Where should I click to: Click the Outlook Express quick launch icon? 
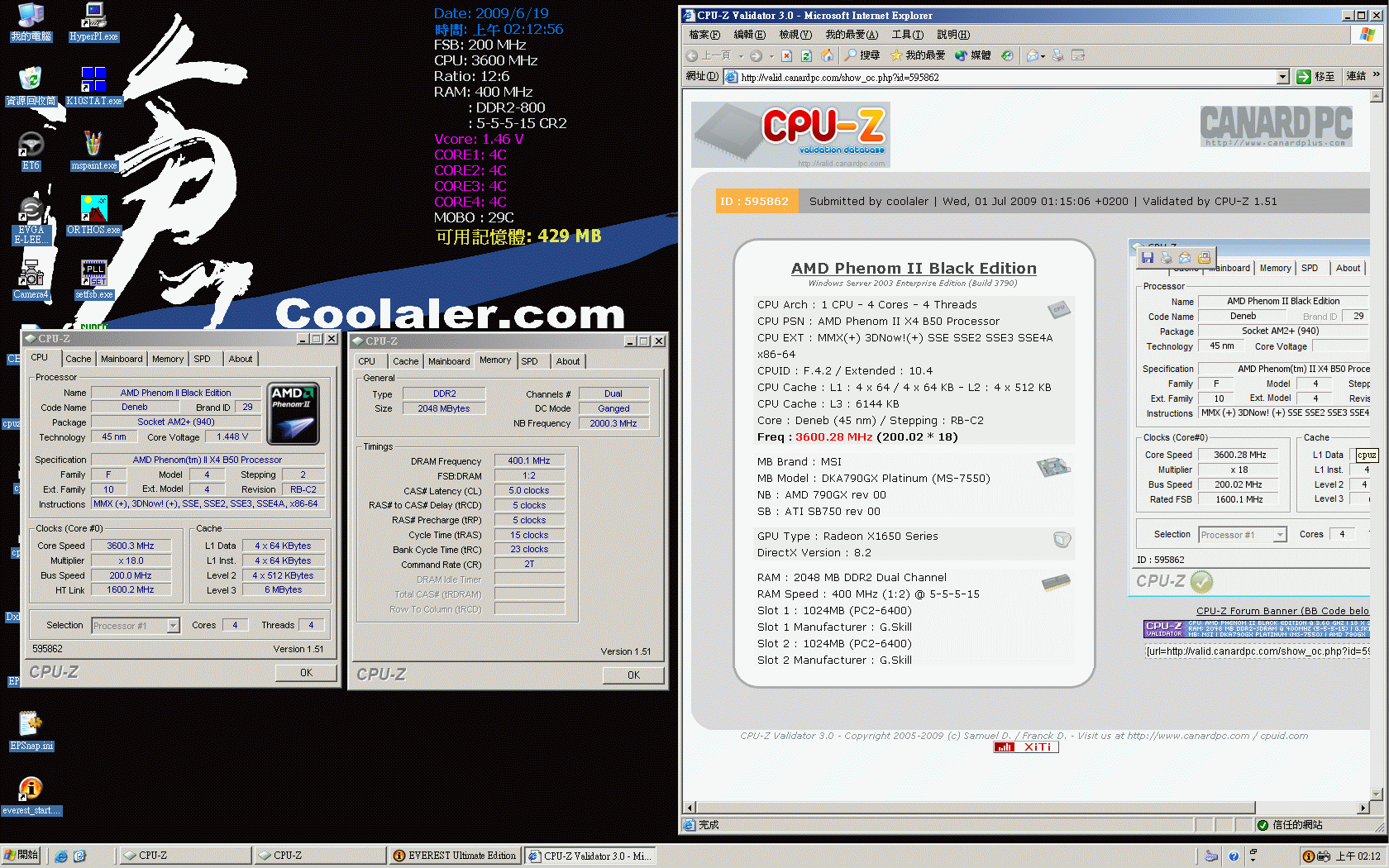click(80, 856)
